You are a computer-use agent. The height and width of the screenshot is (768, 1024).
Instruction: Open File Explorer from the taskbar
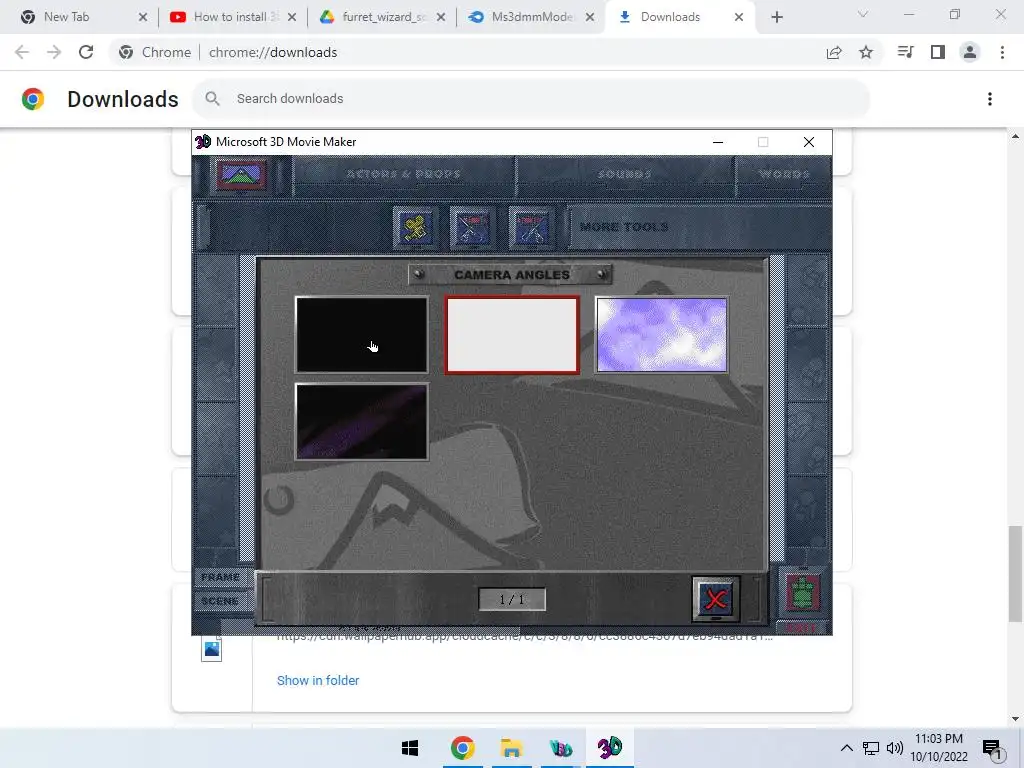pos(511,748)
